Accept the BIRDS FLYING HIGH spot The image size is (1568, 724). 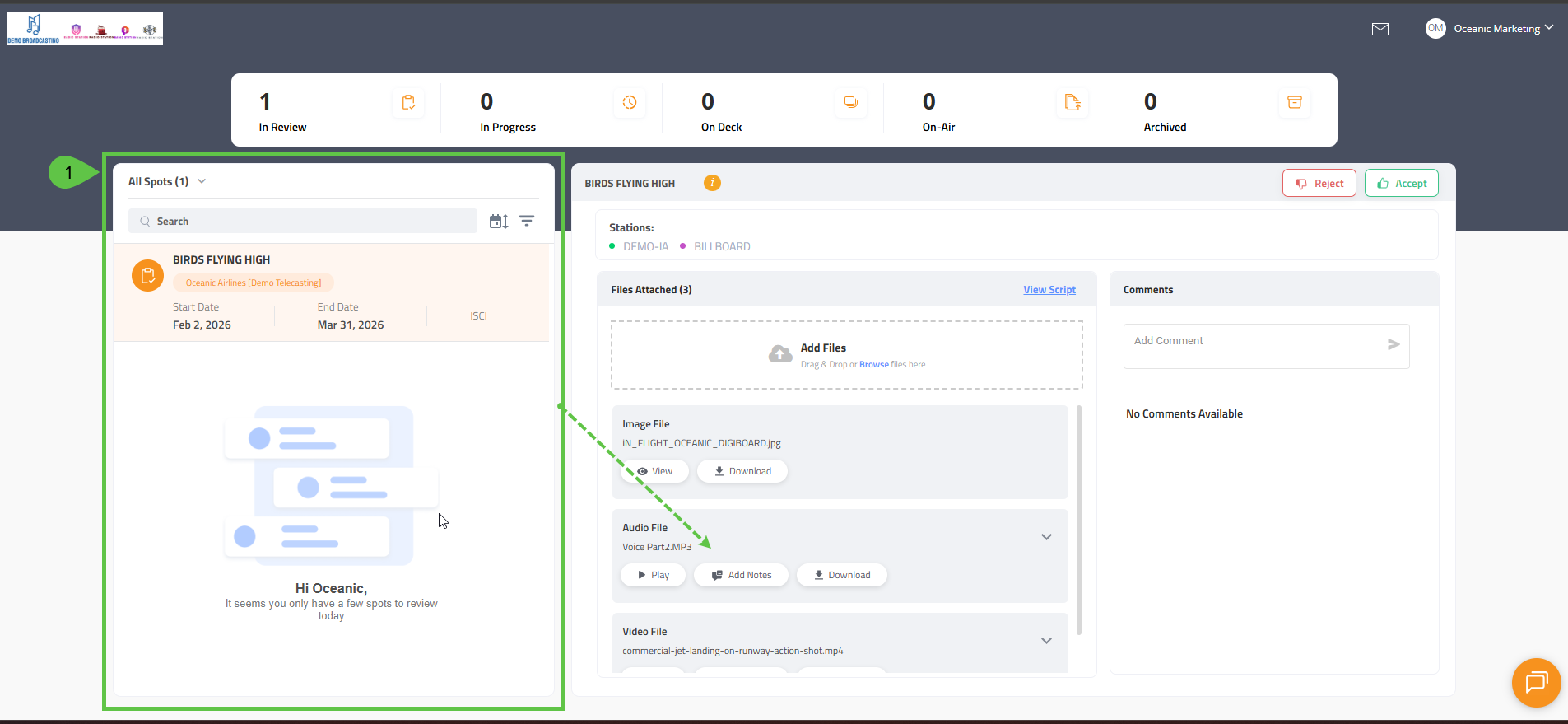tap(1401, 184)
